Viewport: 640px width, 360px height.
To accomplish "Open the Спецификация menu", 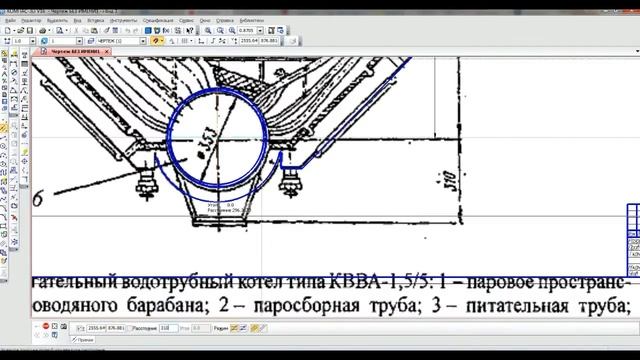I will (158, 20).
